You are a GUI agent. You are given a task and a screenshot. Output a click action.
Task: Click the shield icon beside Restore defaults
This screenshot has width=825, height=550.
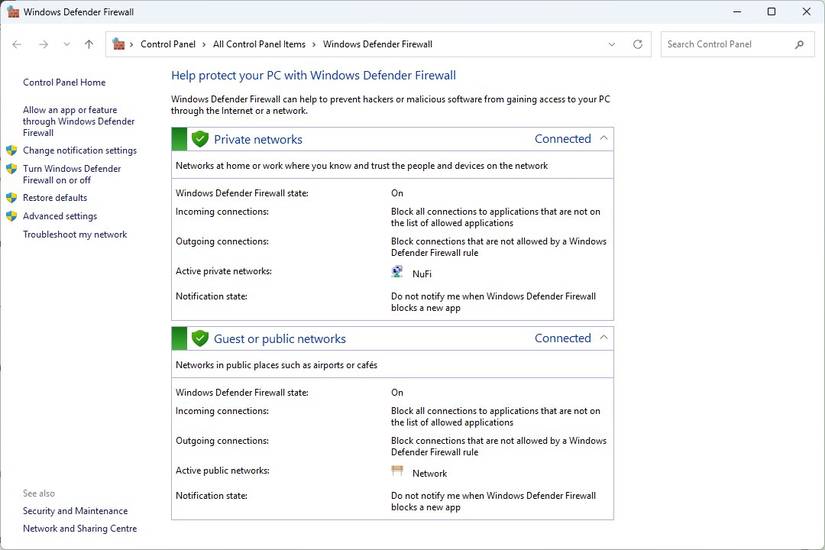coord(12,198)
